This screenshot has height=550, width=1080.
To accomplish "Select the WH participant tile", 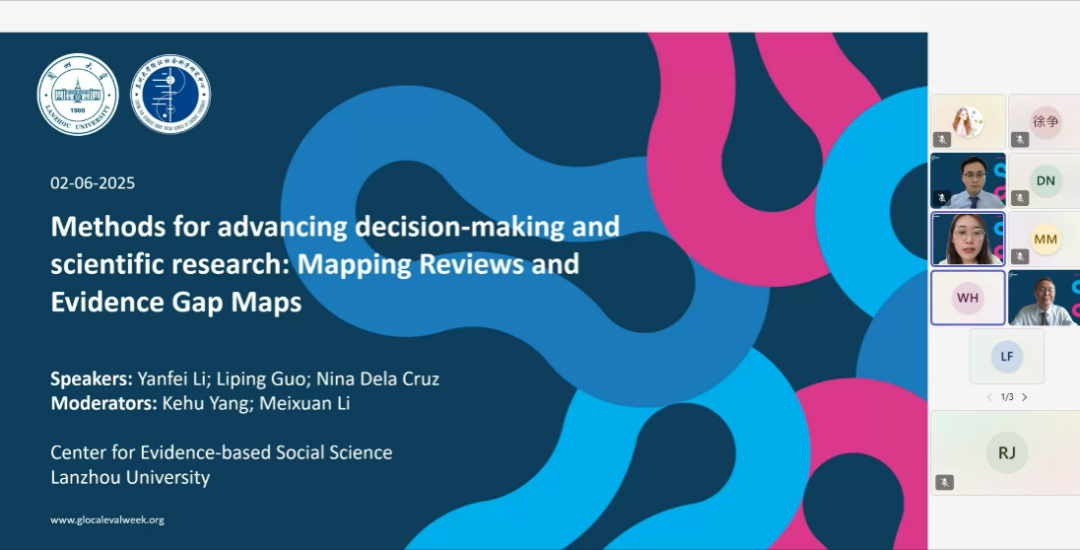I will 967,298.
